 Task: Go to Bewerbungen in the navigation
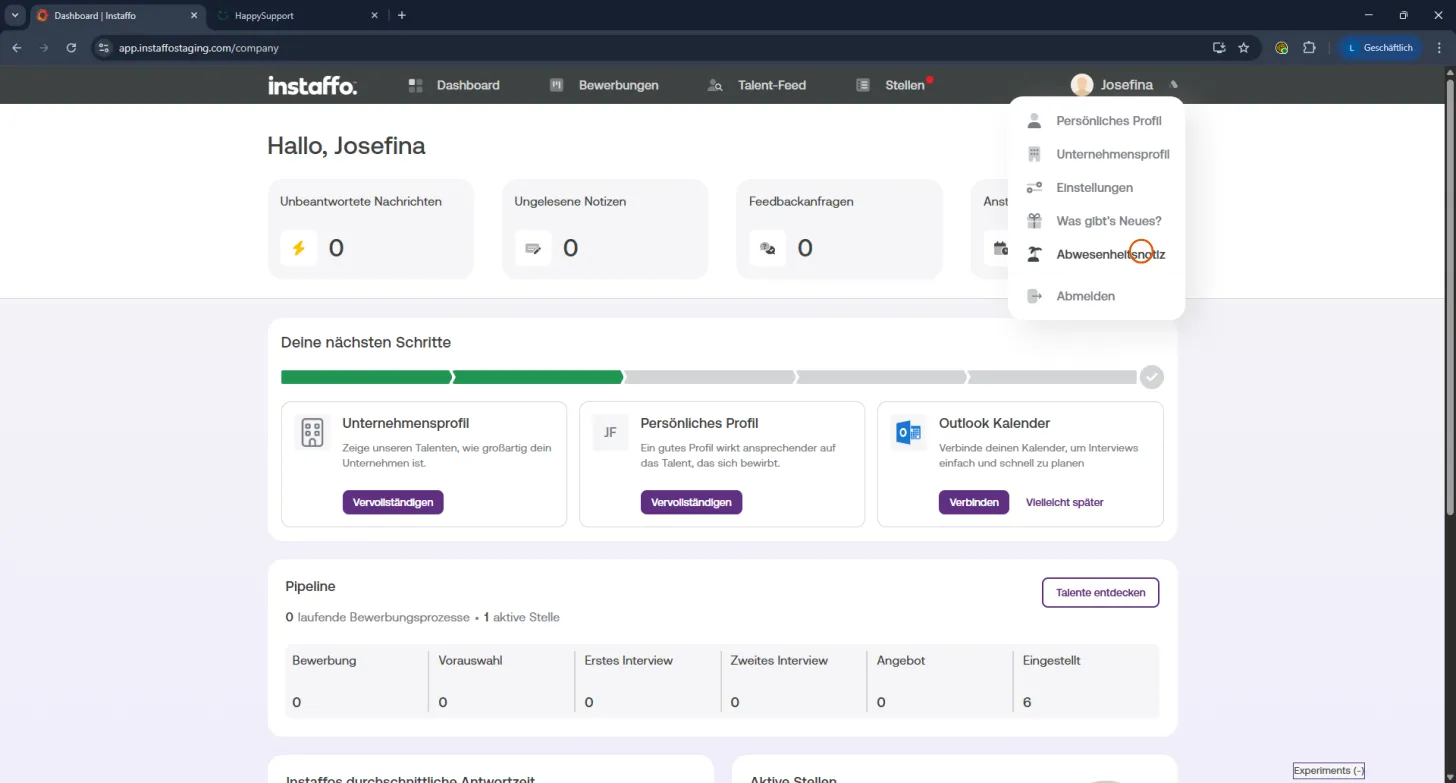point(604,85)
